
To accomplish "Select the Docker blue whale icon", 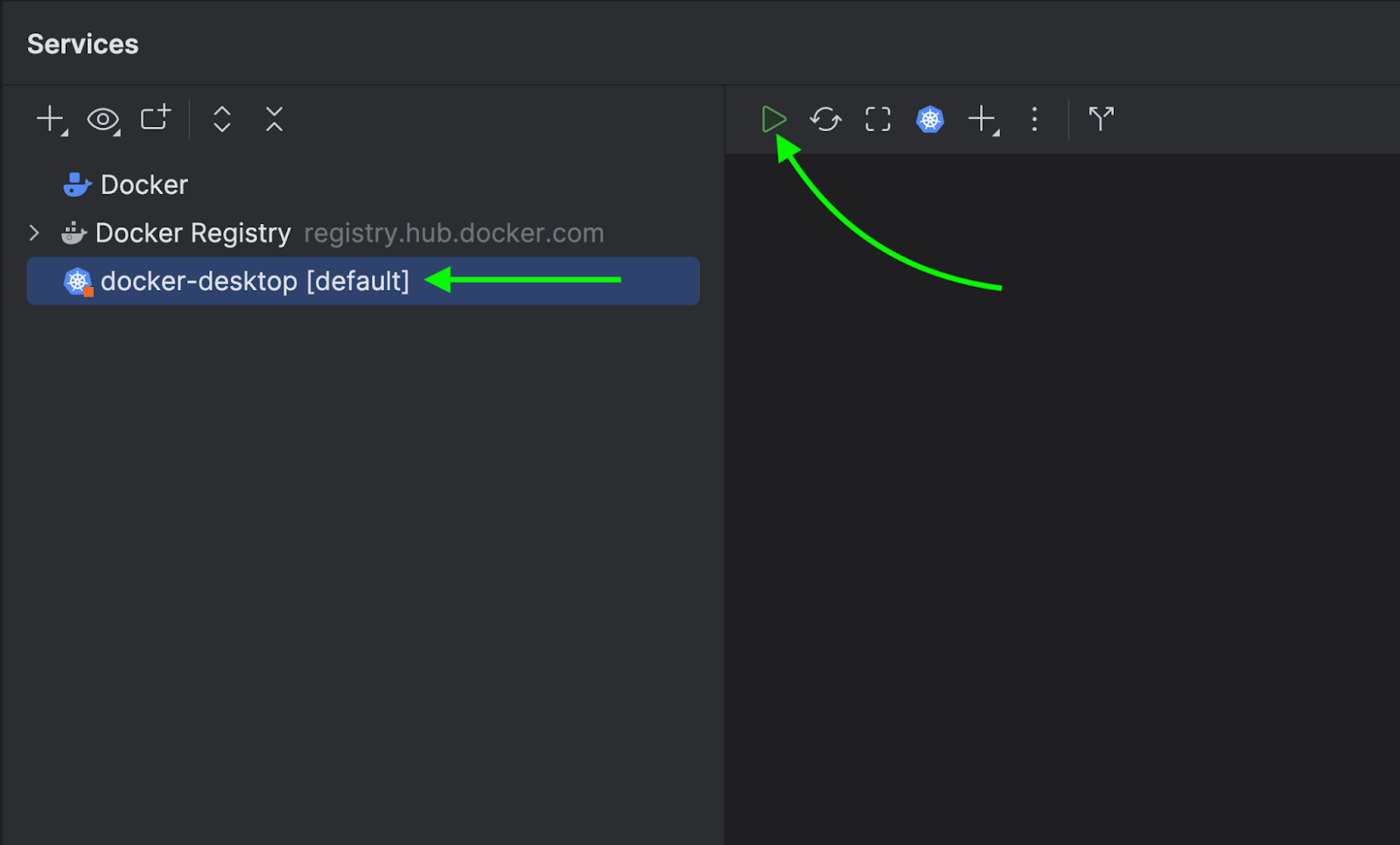I will (77, 185).
